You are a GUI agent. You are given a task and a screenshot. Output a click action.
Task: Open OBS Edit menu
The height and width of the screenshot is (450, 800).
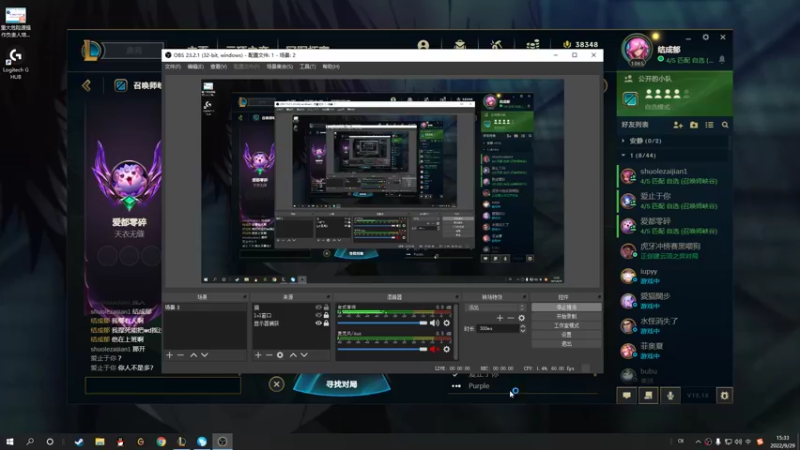(x=195, y=67)
